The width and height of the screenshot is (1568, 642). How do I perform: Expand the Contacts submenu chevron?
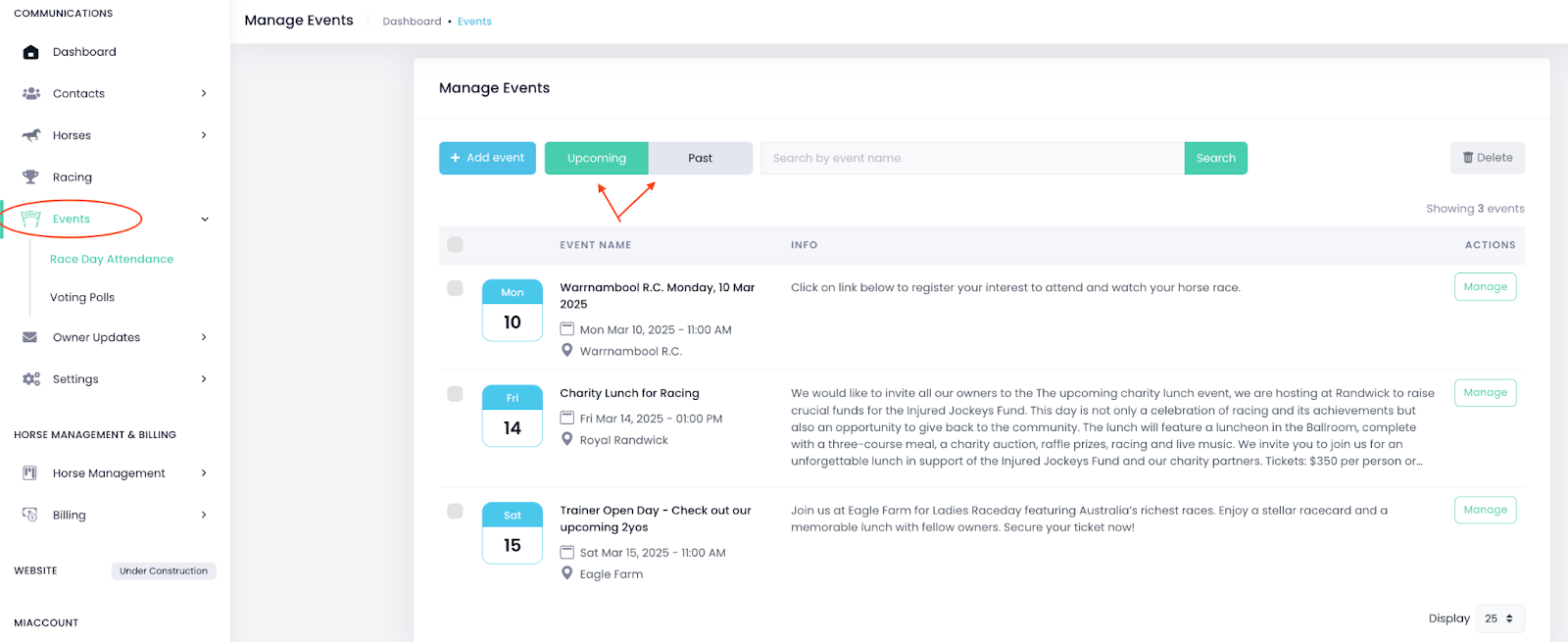coord(204,94)
